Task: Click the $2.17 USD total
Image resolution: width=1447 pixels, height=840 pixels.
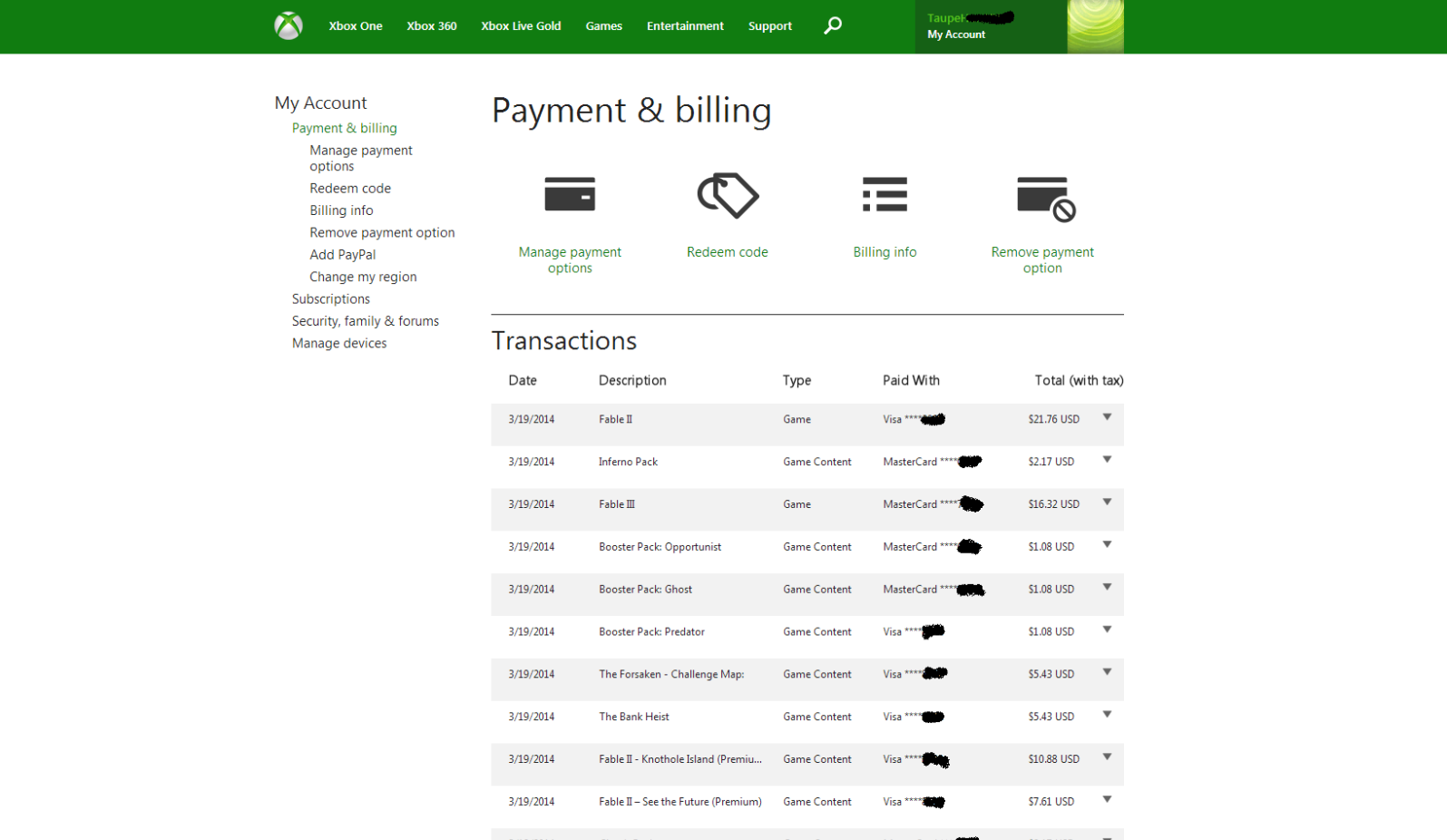Action: [1051, 463]
